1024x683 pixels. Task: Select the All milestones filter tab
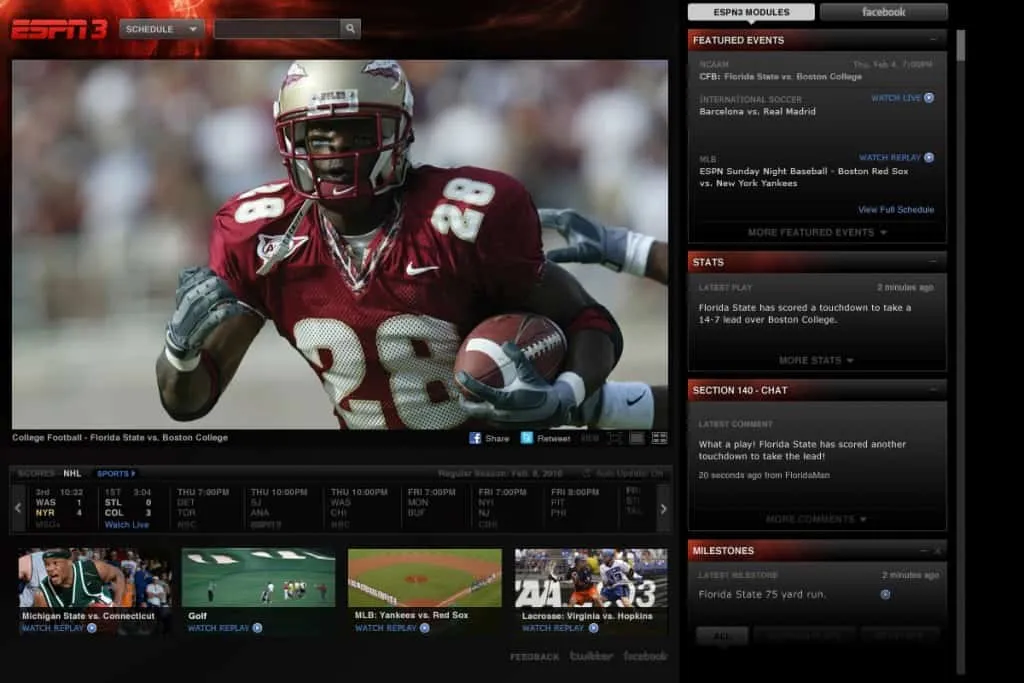722,635
